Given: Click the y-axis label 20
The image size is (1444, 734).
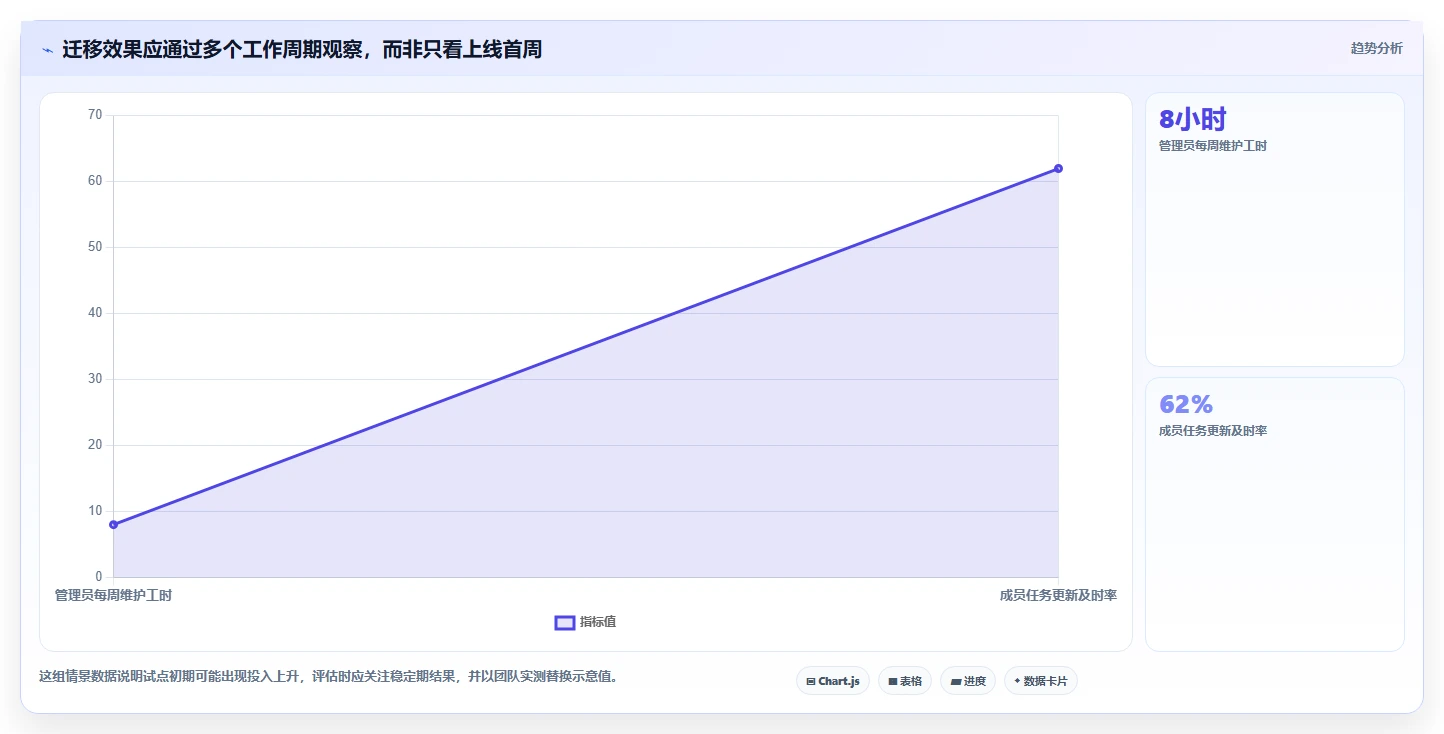Looking at the screenshot, I should click(95, 445).
